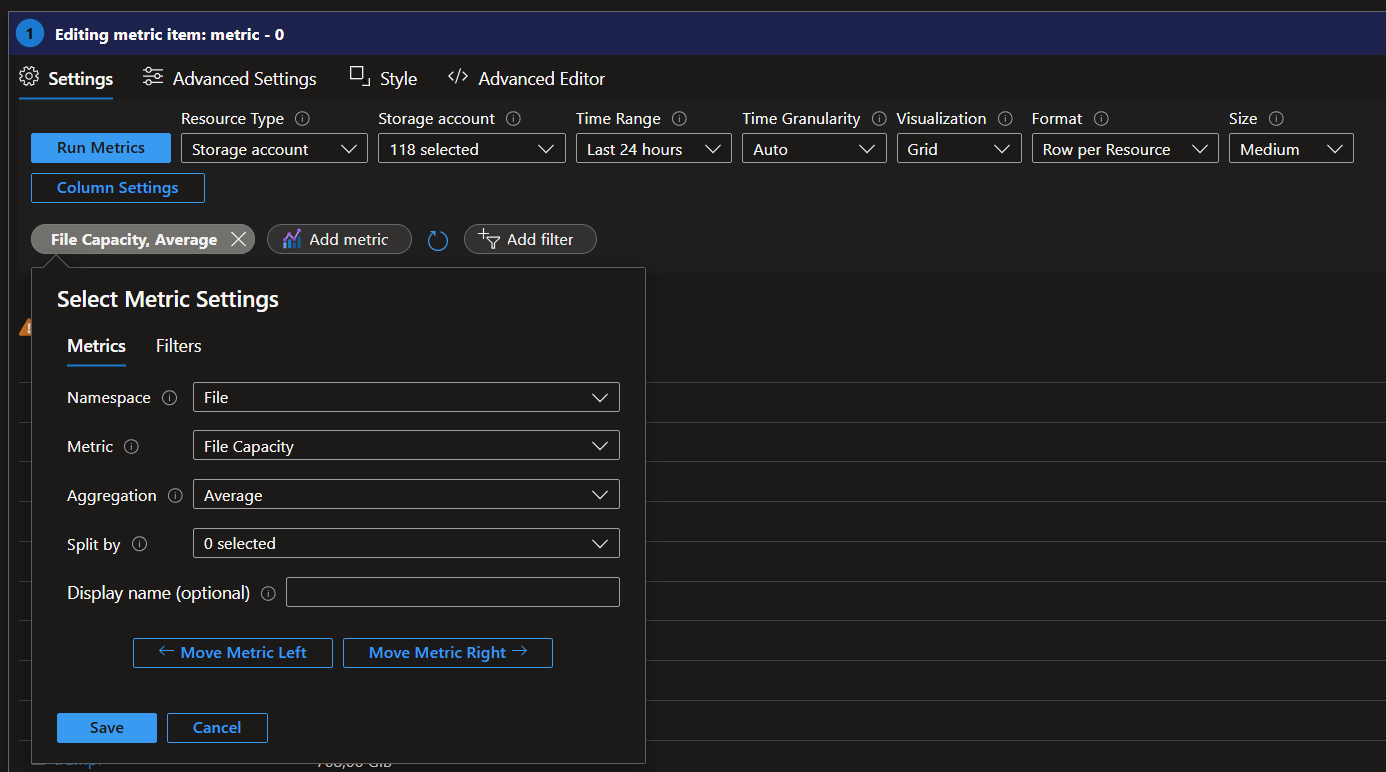The height and width of the screenshot is (772, 1386).
Task: Select the Metrics tab in popup
Action: pos(96,346)
